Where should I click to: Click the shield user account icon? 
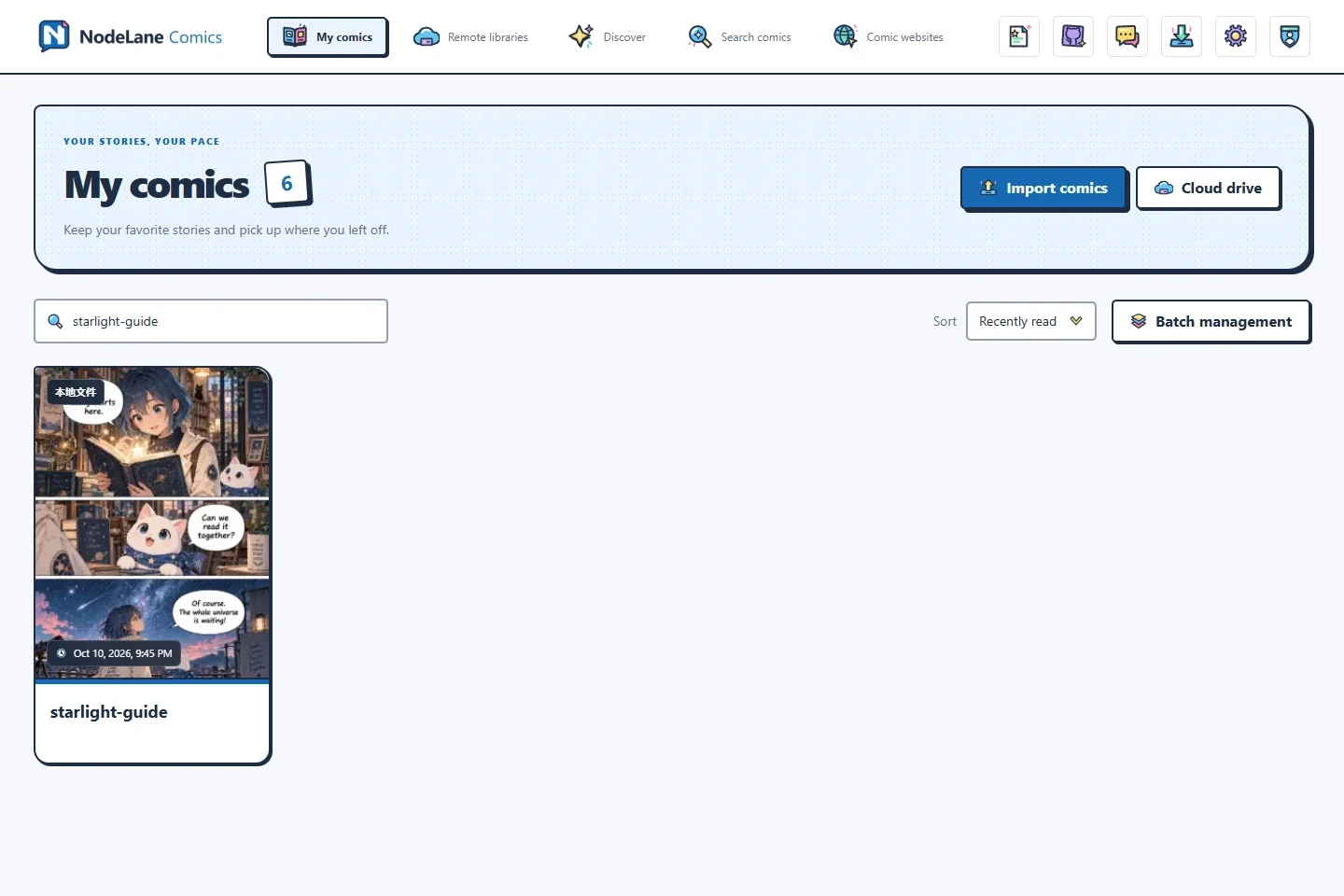[x=1290, y=36]
